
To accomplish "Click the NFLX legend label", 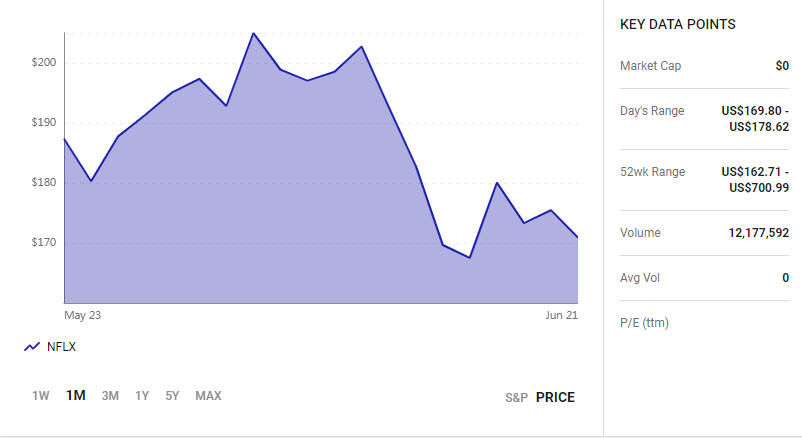I will point(61,347).
